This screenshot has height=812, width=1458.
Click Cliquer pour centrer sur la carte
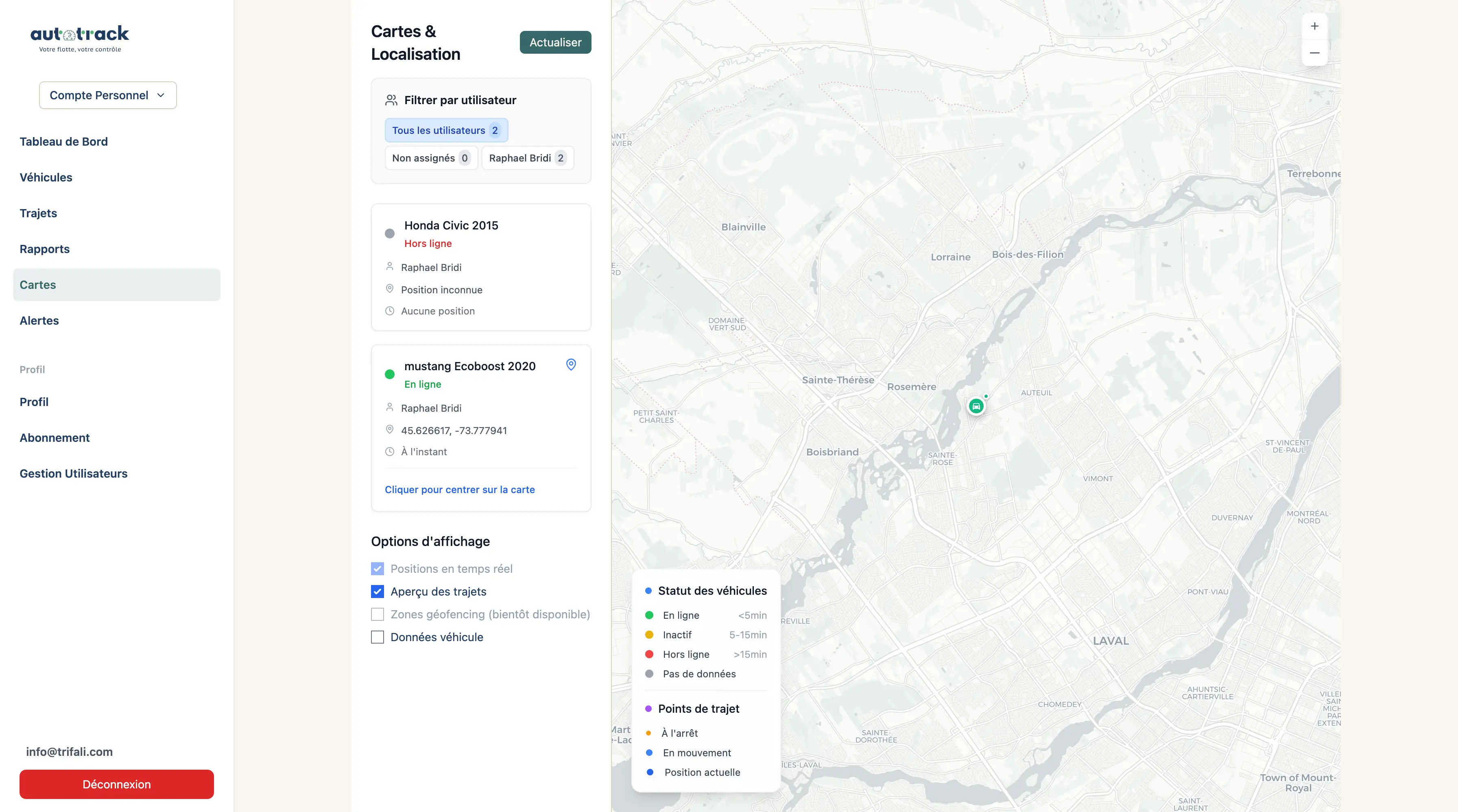(460, 489)
